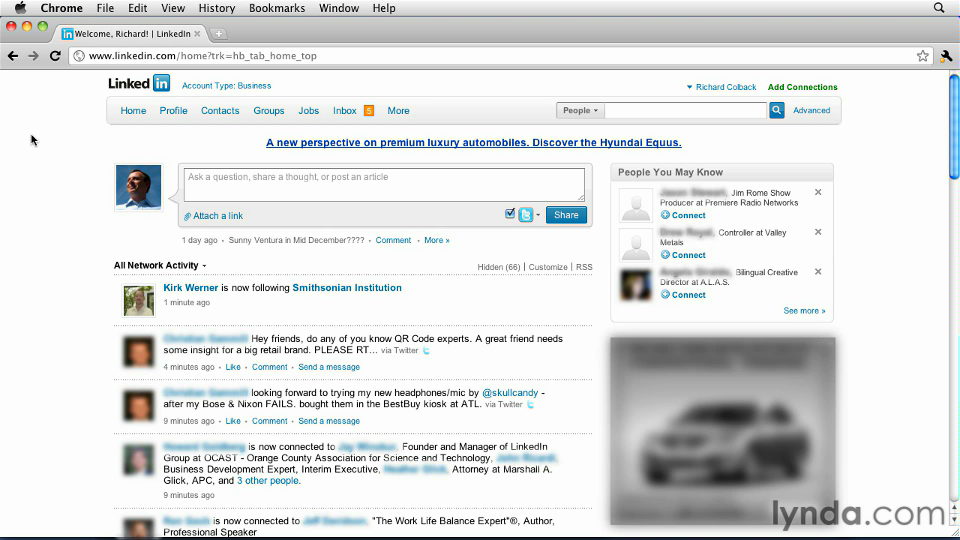Go back with browser back arrow

(13, 56)
